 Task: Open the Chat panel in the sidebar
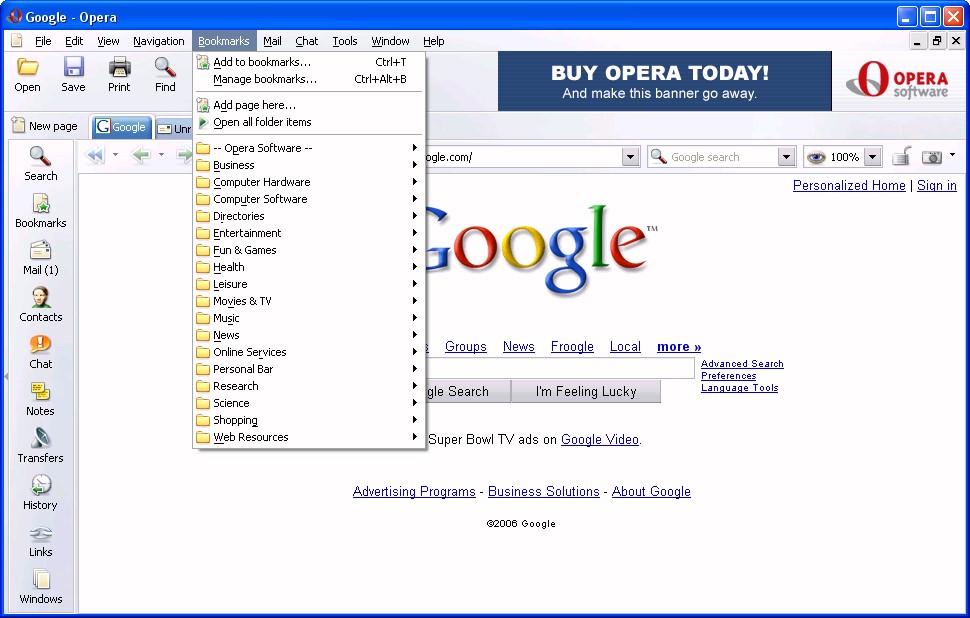click(x=41, y=351)
